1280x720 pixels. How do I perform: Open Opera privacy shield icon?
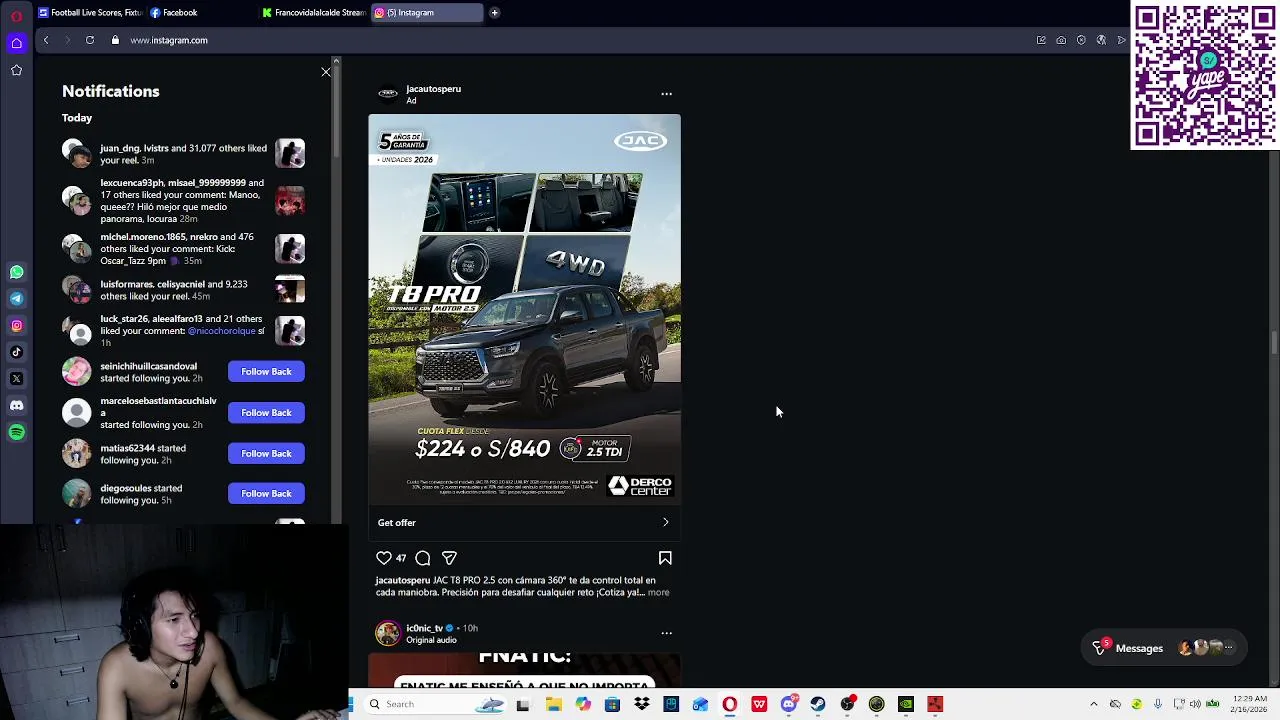click(x=1081, y=40)
